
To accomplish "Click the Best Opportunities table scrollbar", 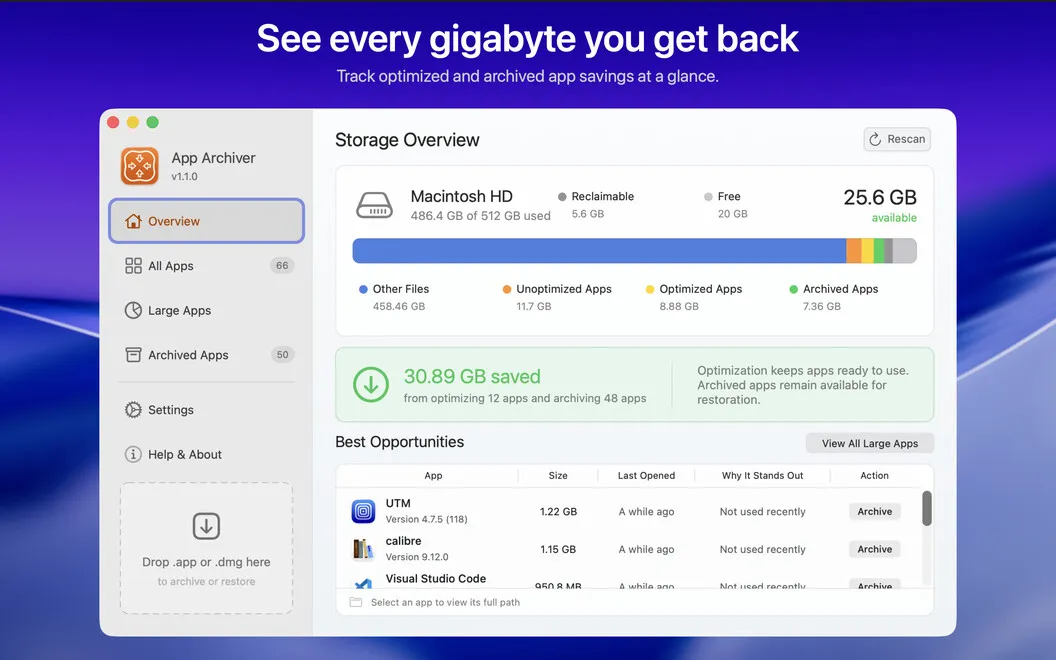I will click(x=927, y=508).
